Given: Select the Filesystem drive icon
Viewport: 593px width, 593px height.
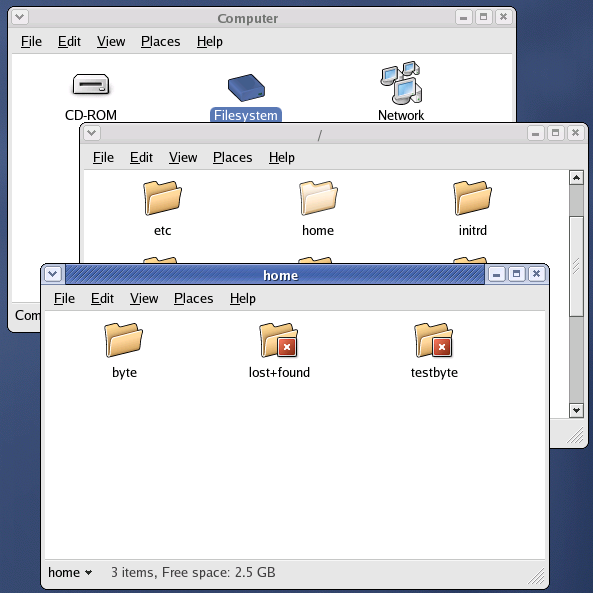Looking at the screenshot, I should (x=246, y=88).
